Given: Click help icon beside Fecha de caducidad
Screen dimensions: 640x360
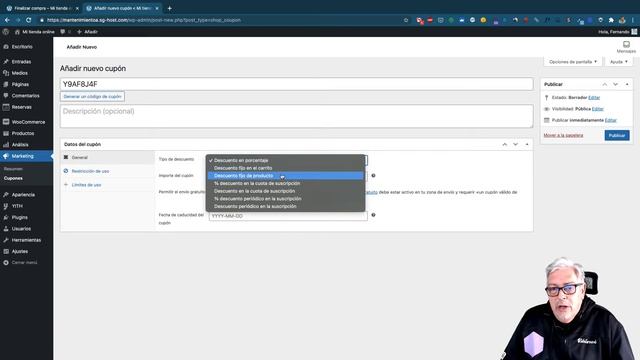Looking at the screenshot, I should pyautogui.click(x=373, y=215).
